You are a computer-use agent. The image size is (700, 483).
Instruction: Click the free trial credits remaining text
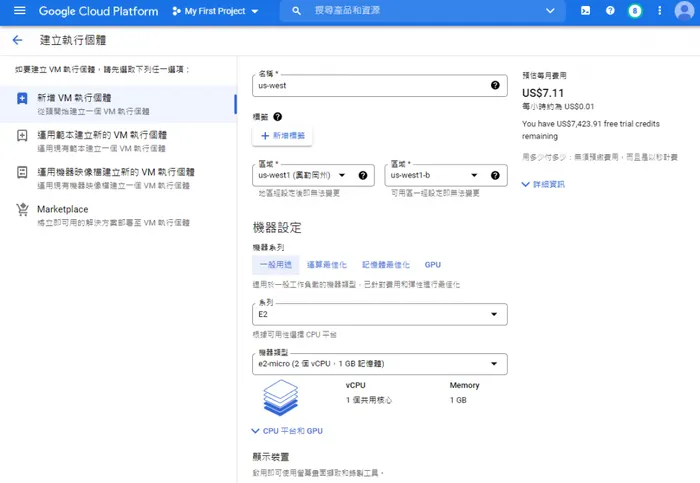pos(591,130)
